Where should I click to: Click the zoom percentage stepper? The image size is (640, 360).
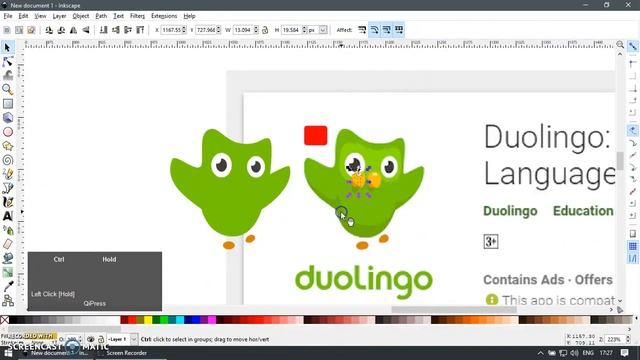[628, 339]
